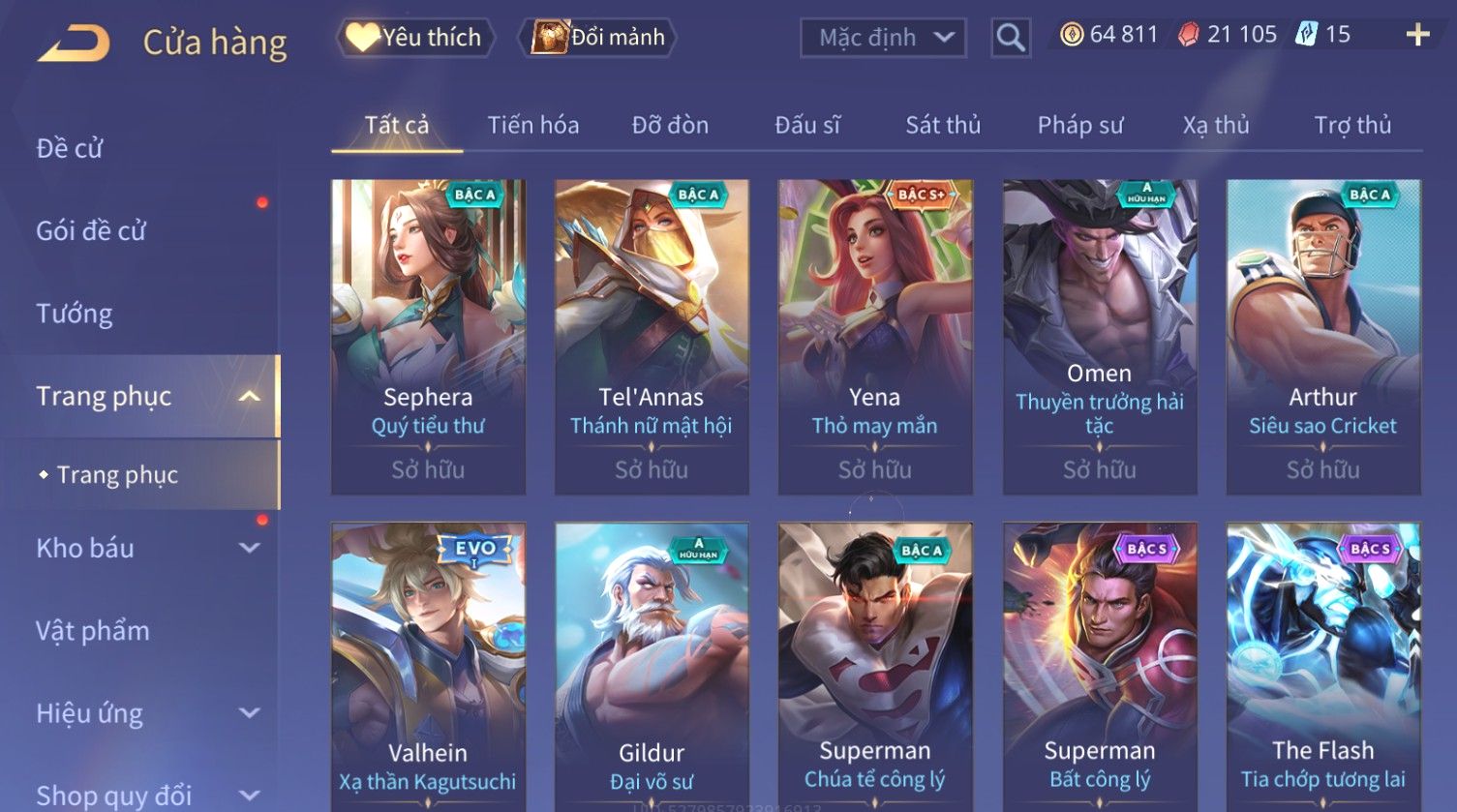Click the heart icon in Yêu thích
1457x812 pixels.
[x=362, y=38]
